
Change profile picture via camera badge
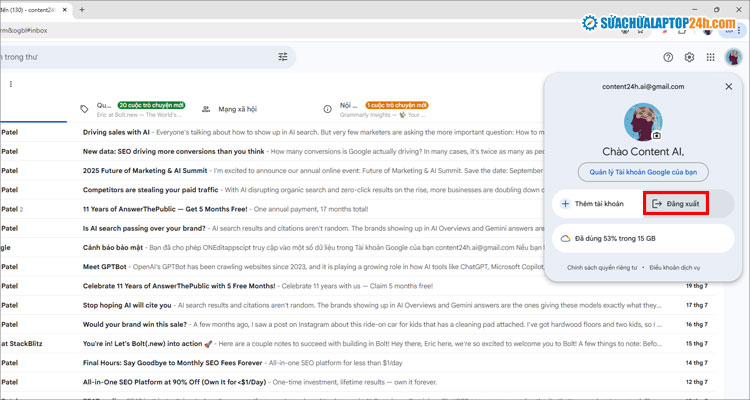click(x=657, y=136)
